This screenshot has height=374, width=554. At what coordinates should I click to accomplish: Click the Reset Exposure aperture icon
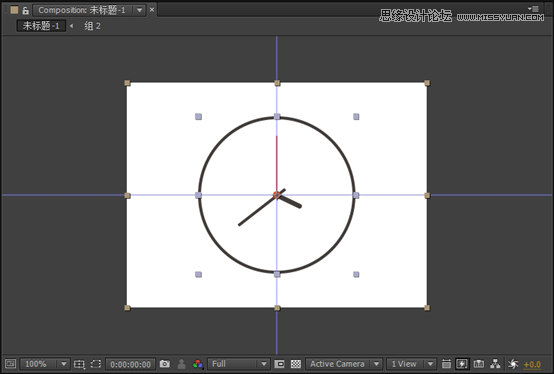click(x=513, y=364)
